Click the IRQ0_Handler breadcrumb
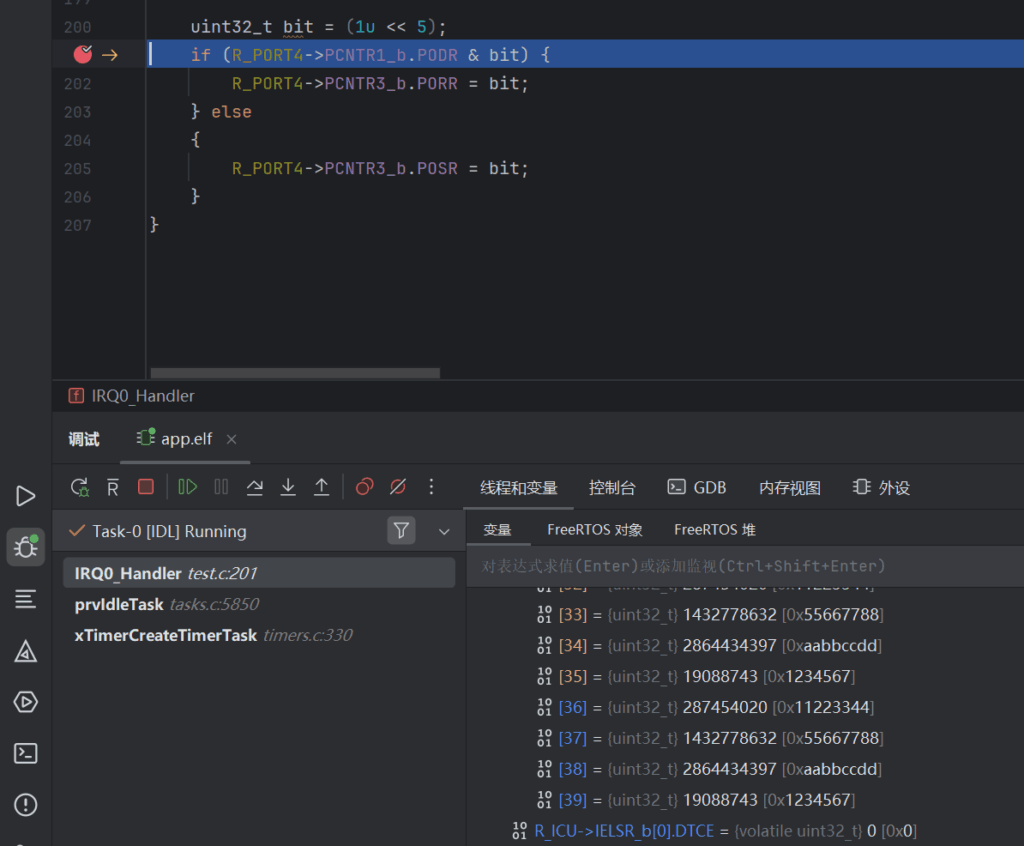This screenshot has height=846, width=1024. (x=132, y=396)
